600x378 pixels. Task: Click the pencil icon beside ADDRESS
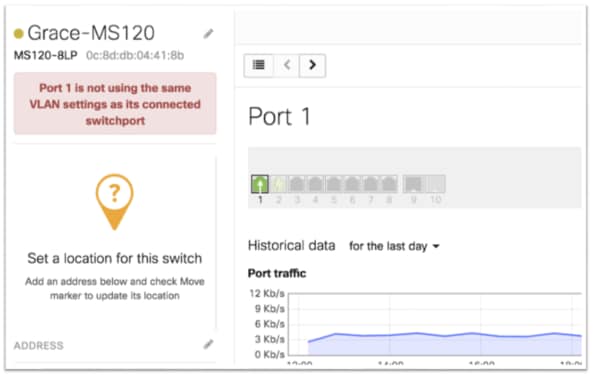pyautogui.click(x=208, y=345)
